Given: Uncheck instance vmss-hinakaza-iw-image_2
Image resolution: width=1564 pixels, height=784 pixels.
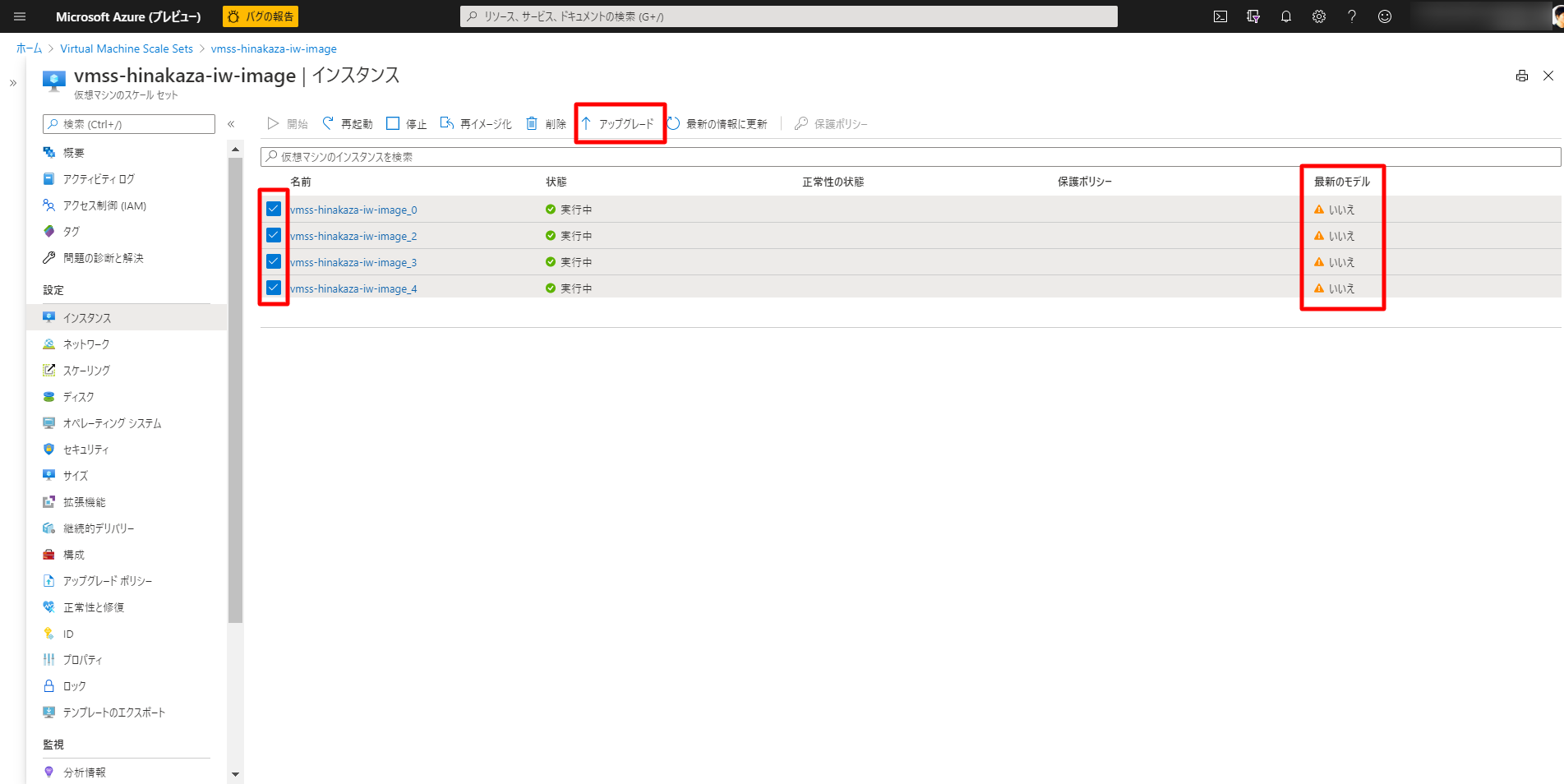Looking at the screenshot, I should click(273, 235).
